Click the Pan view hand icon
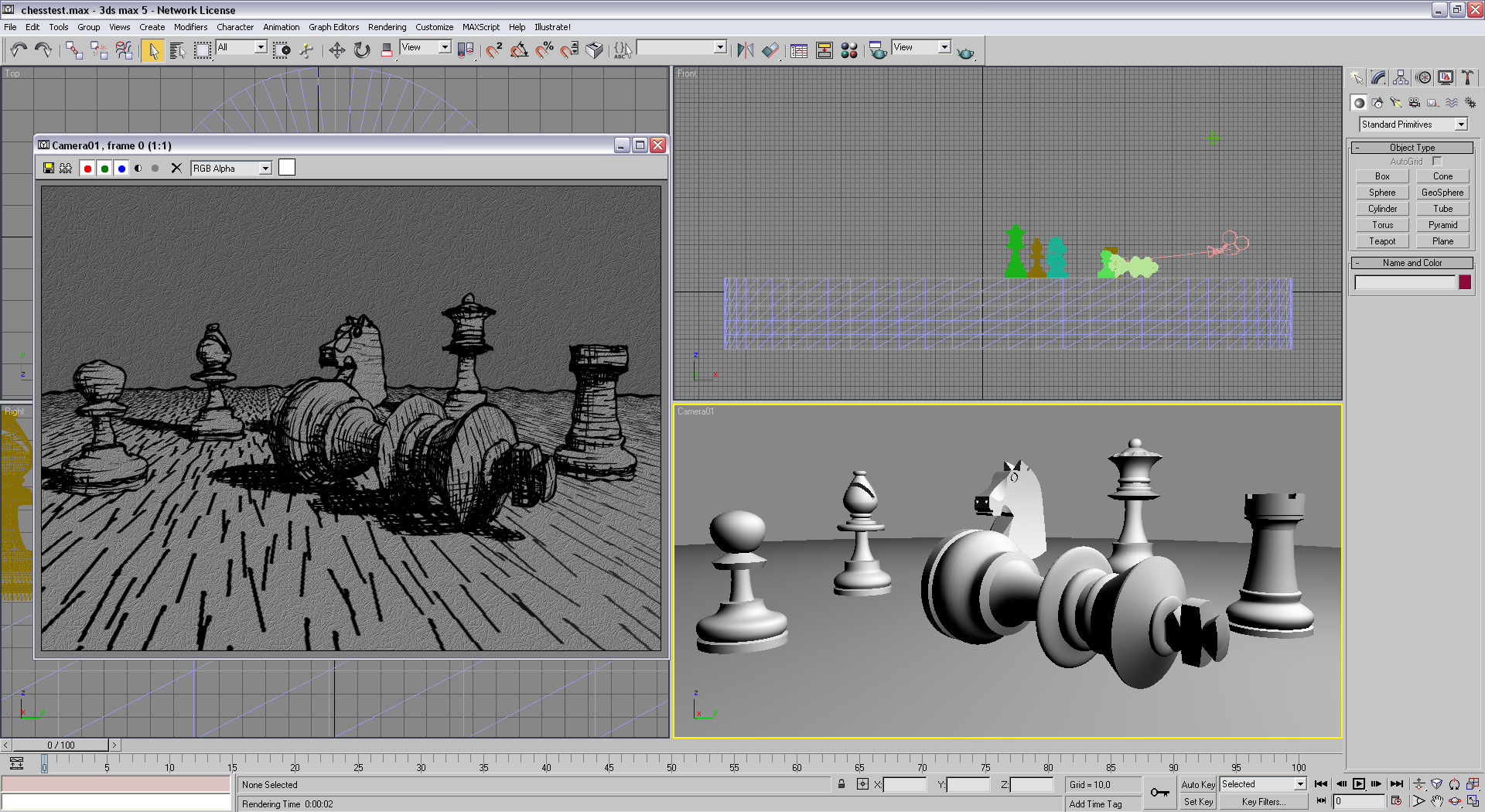The height and width of the screenshot is (812, 1485). coord(1436,802)
